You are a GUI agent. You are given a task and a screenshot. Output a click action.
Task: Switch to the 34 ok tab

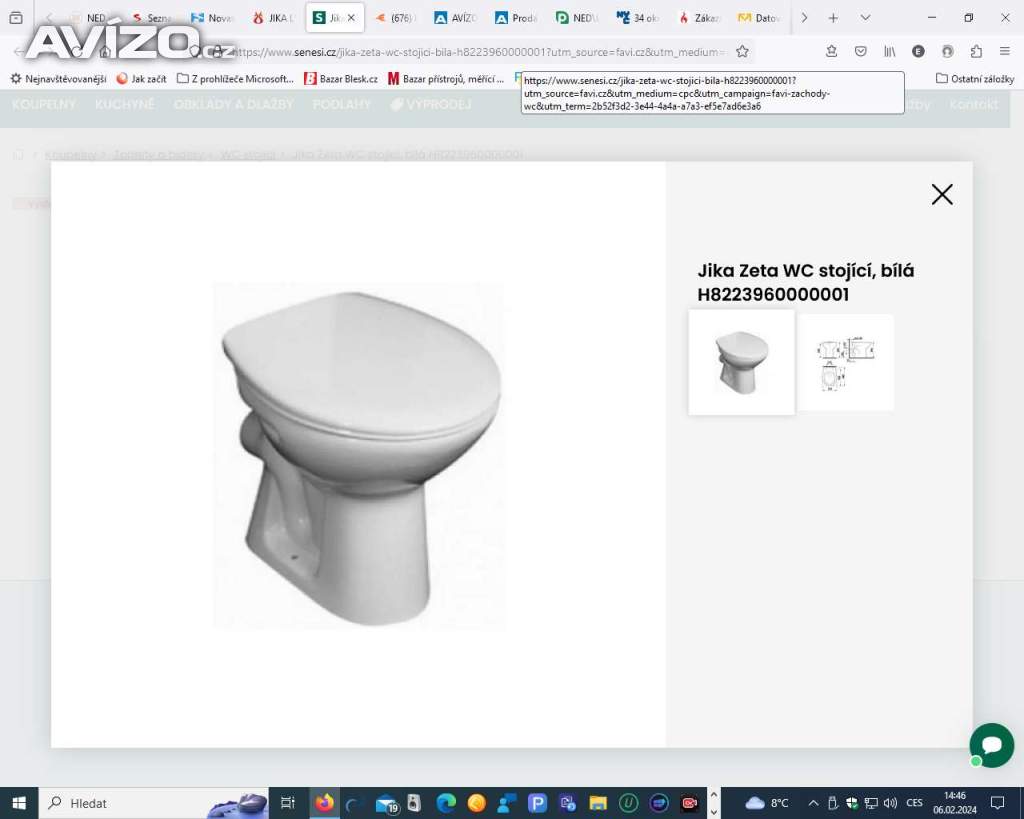click(638, 18)
